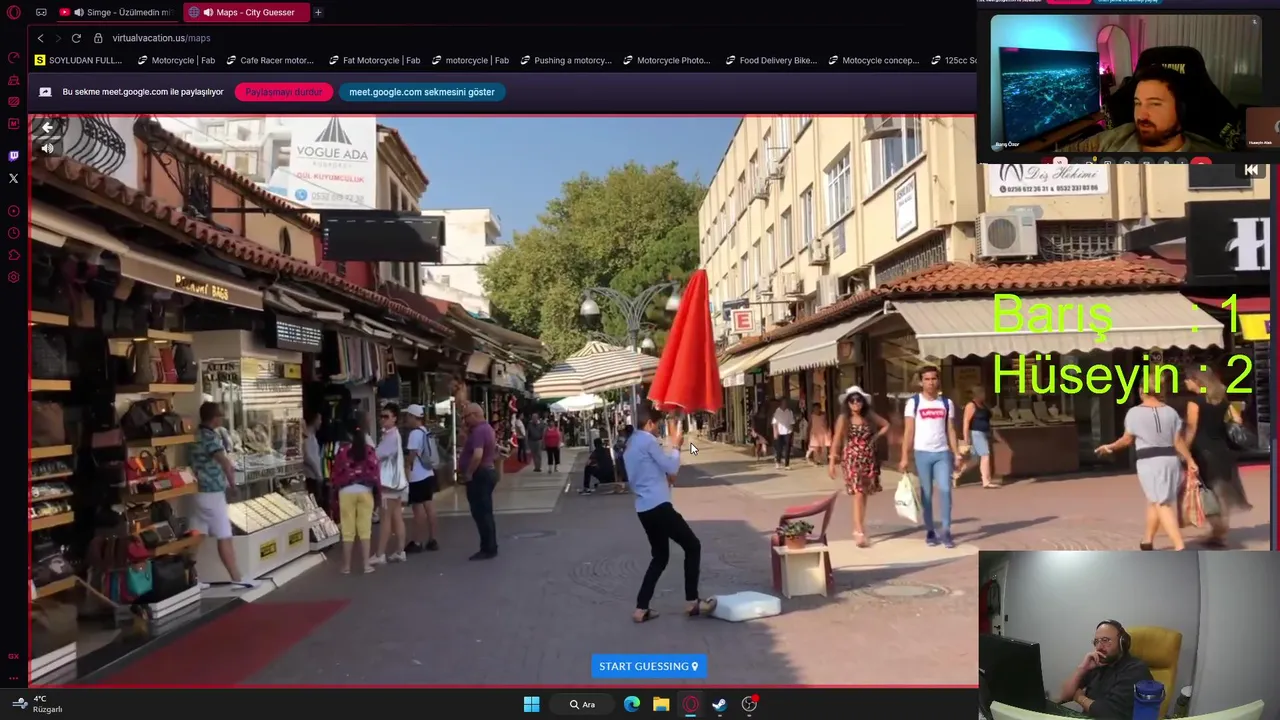The width and height of the screenshot is (1280, 720).
Task: Open the player circle sidebar icon
Action: 13,211
